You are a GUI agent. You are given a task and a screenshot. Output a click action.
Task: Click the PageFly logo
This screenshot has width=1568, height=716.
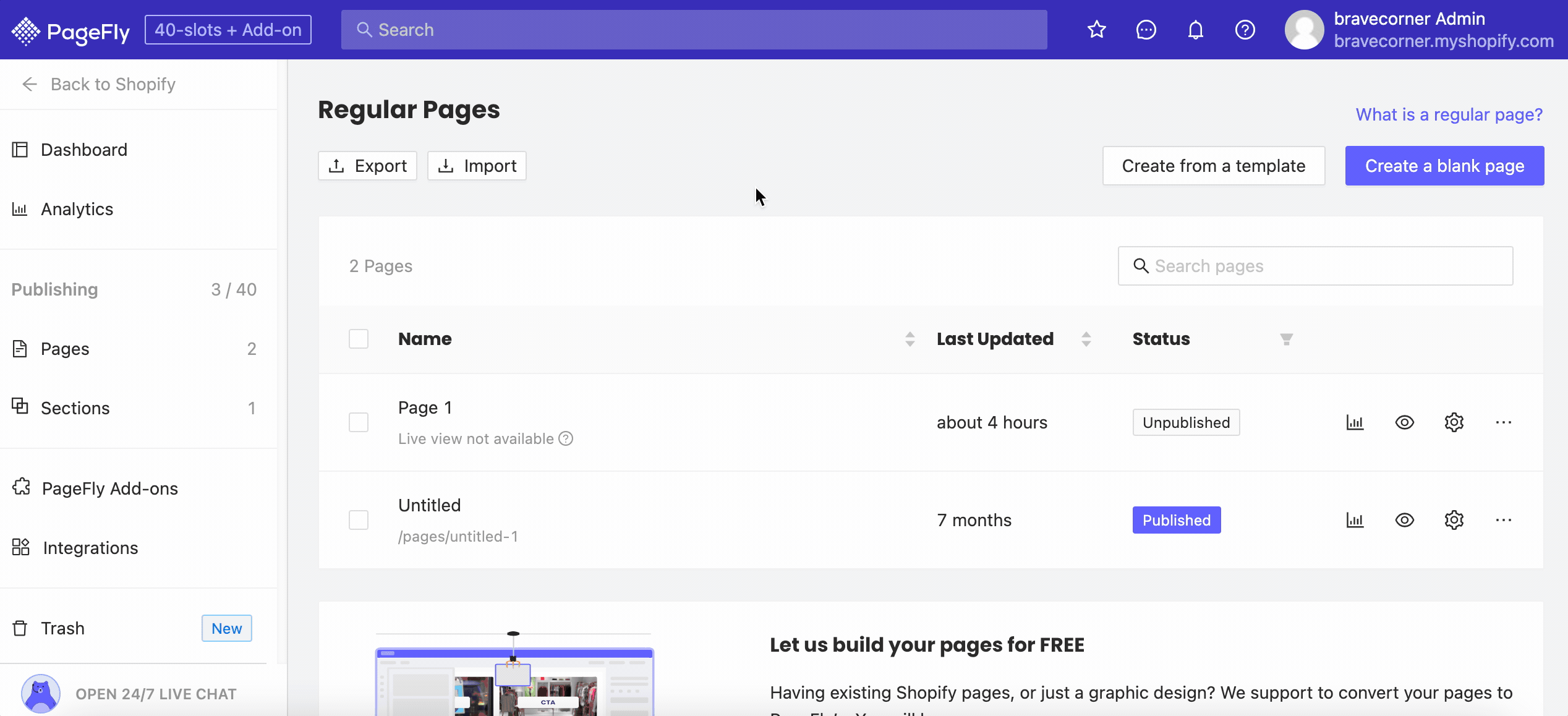pos(70,30)
